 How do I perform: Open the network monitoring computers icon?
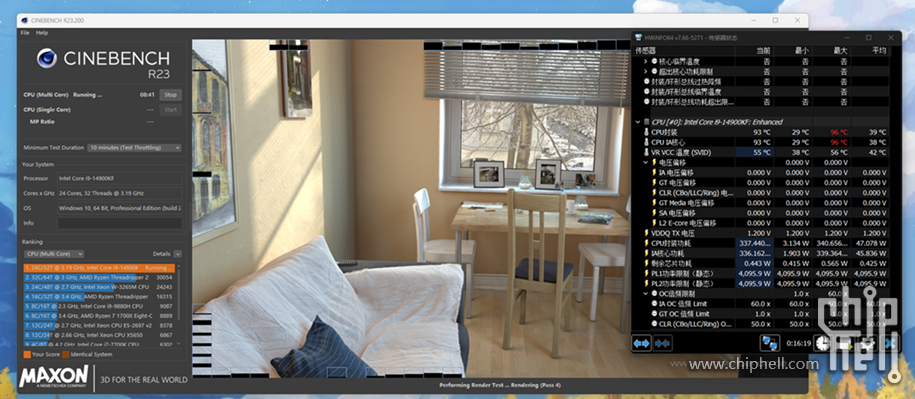click(x=770, y=344)
